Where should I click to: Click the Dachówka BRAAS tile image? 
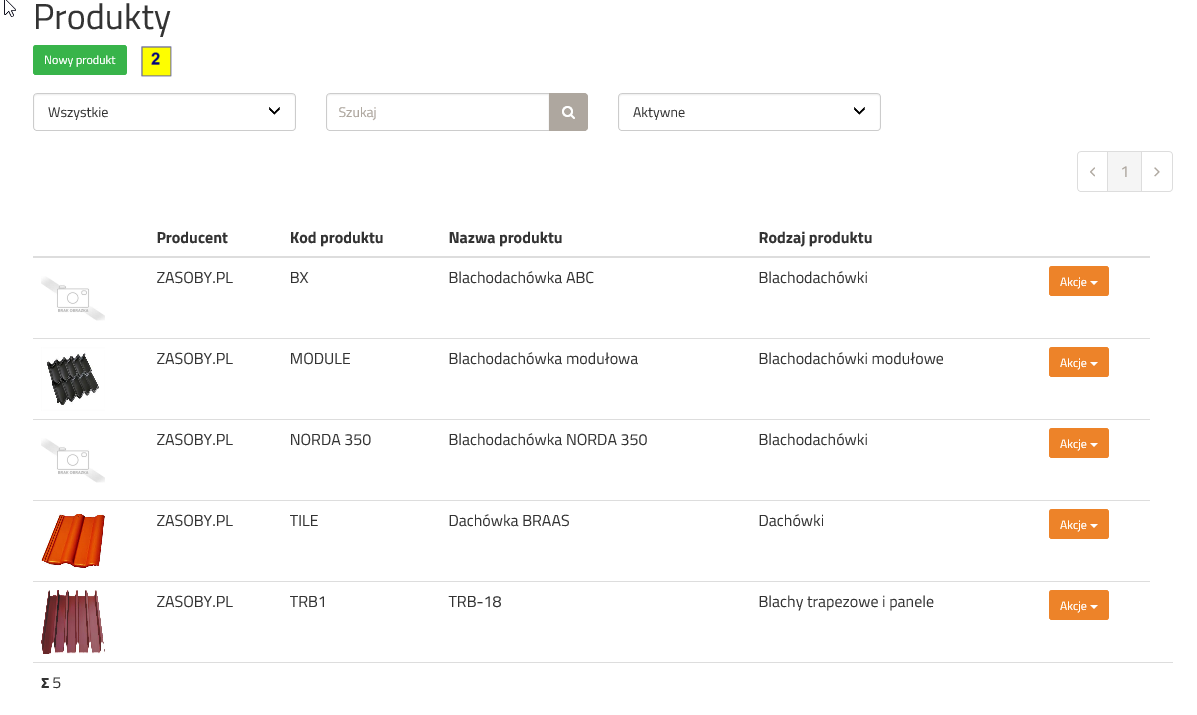73,540
